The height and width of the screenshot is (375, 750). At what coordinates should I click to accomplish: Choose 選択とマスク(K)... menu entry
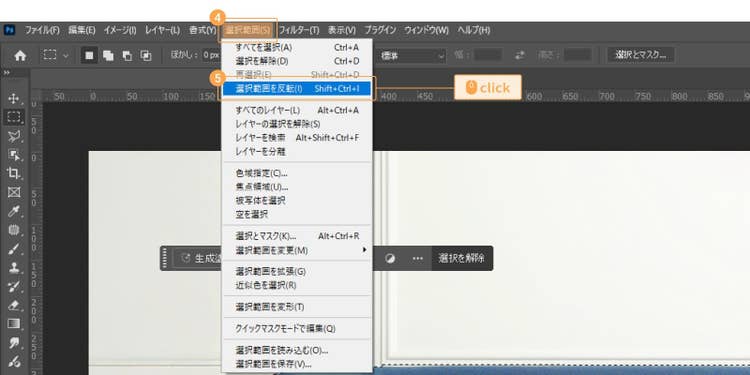point(297,236)
